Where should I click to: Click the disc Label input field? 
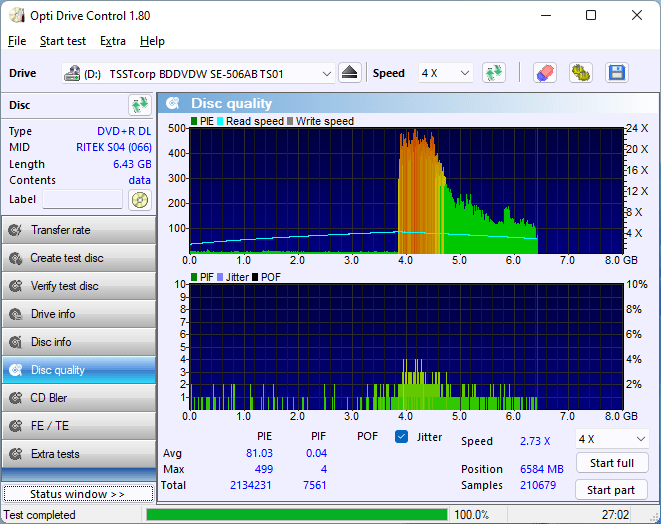tap(82, 199)
